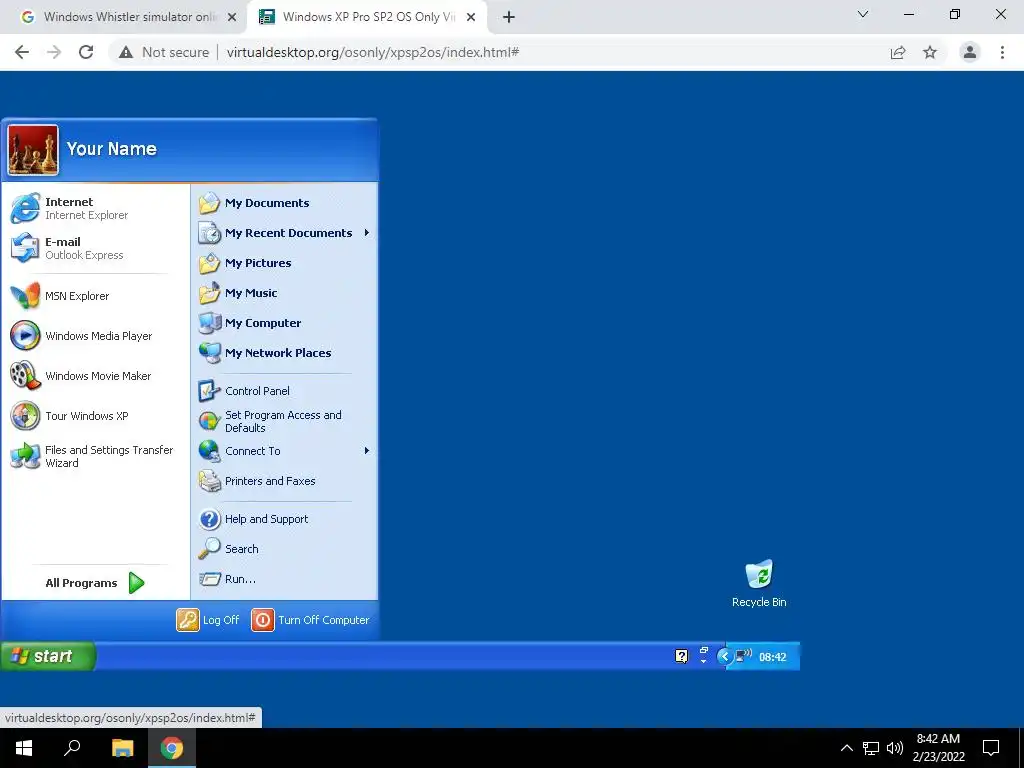This screenshot has width=1024, height=768.
Task: Open the MSN Explorer butterfly icon
Action: coord(25,296)
